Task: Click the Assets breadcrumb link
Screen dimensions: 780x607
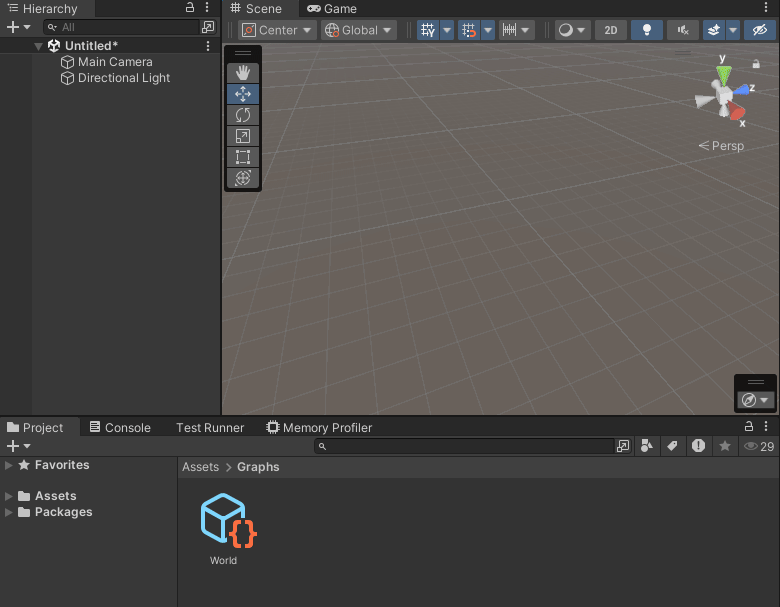Action: 200,467
